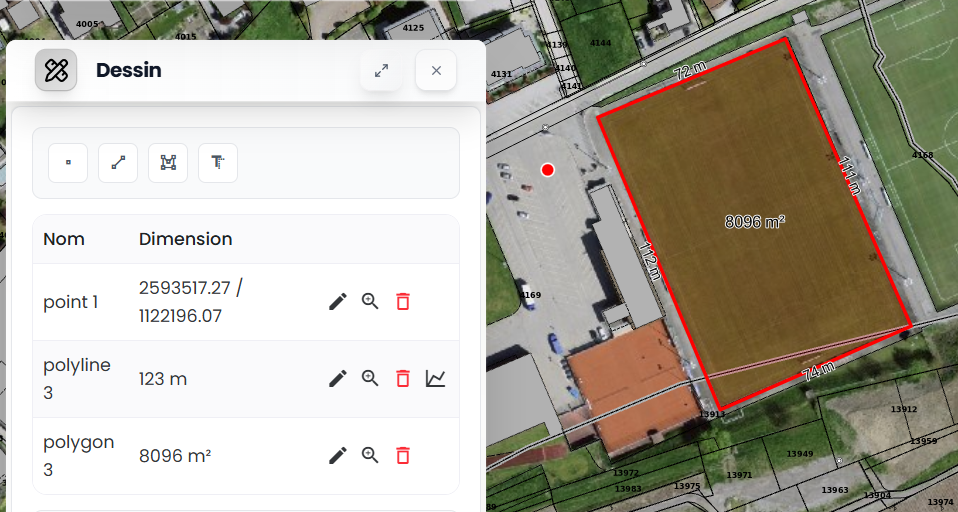Viewport: 958px width, 512px height.
Task: Zoom to polyline 3
Action: pos(370,379)
